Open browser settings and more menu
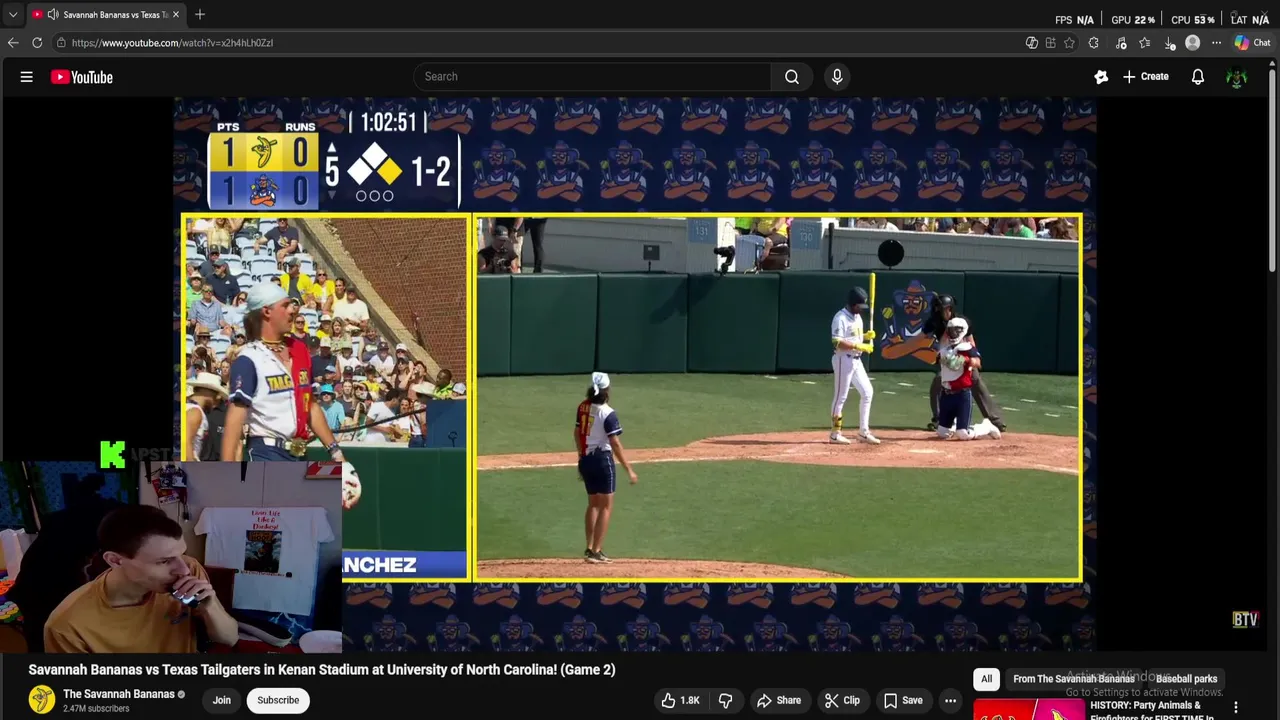1280x720 pixels. (1216, 43)
